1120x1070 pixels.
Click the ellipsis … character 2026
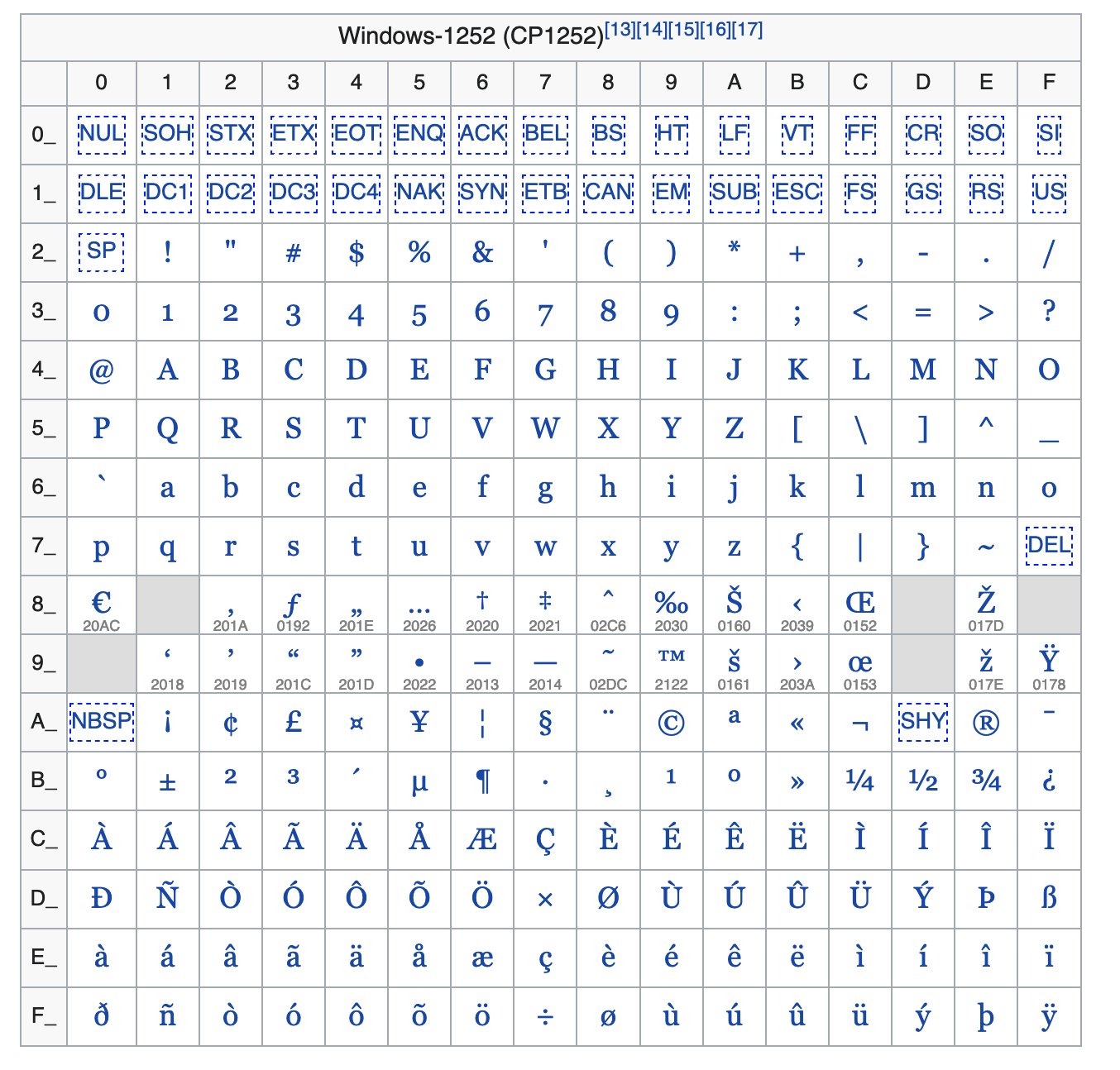(419, 610)
